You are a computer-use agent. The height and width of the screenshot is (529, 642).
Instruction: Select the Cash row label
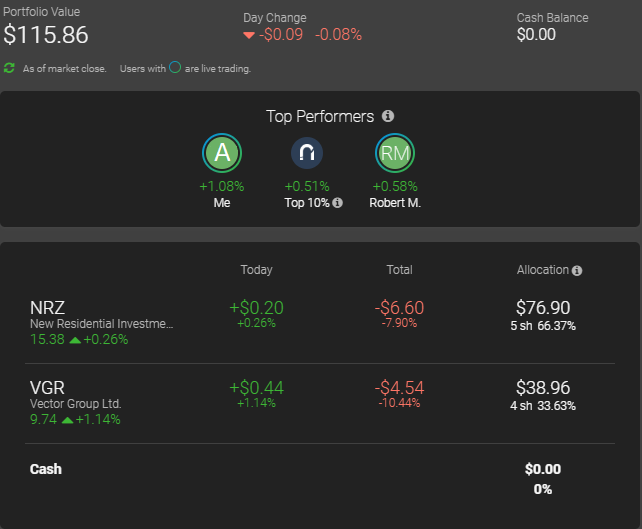46,469
